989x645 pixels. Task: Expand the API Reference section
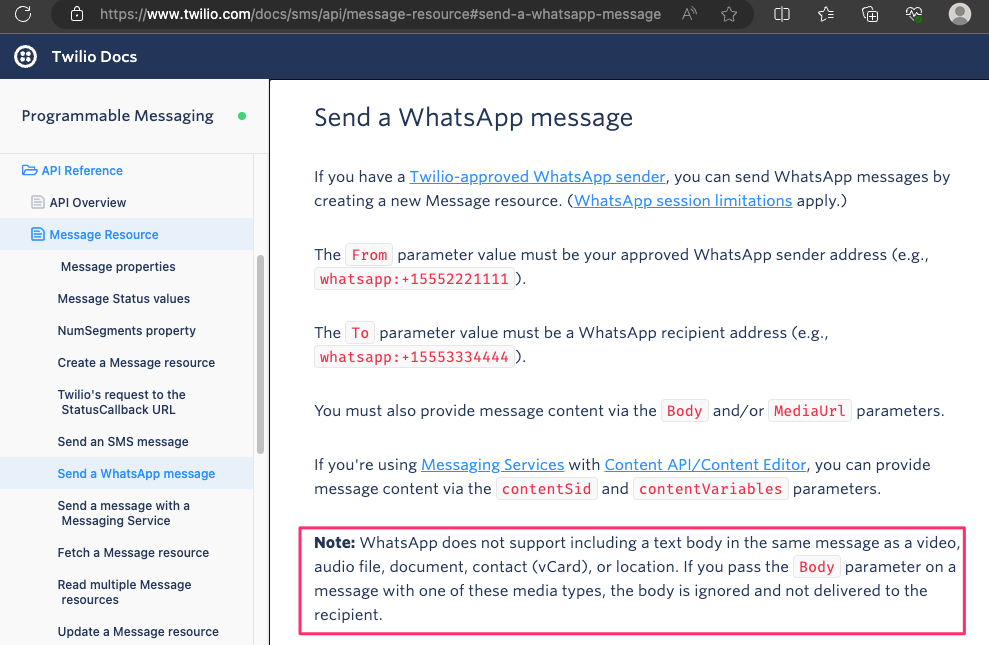click(82, 171)
